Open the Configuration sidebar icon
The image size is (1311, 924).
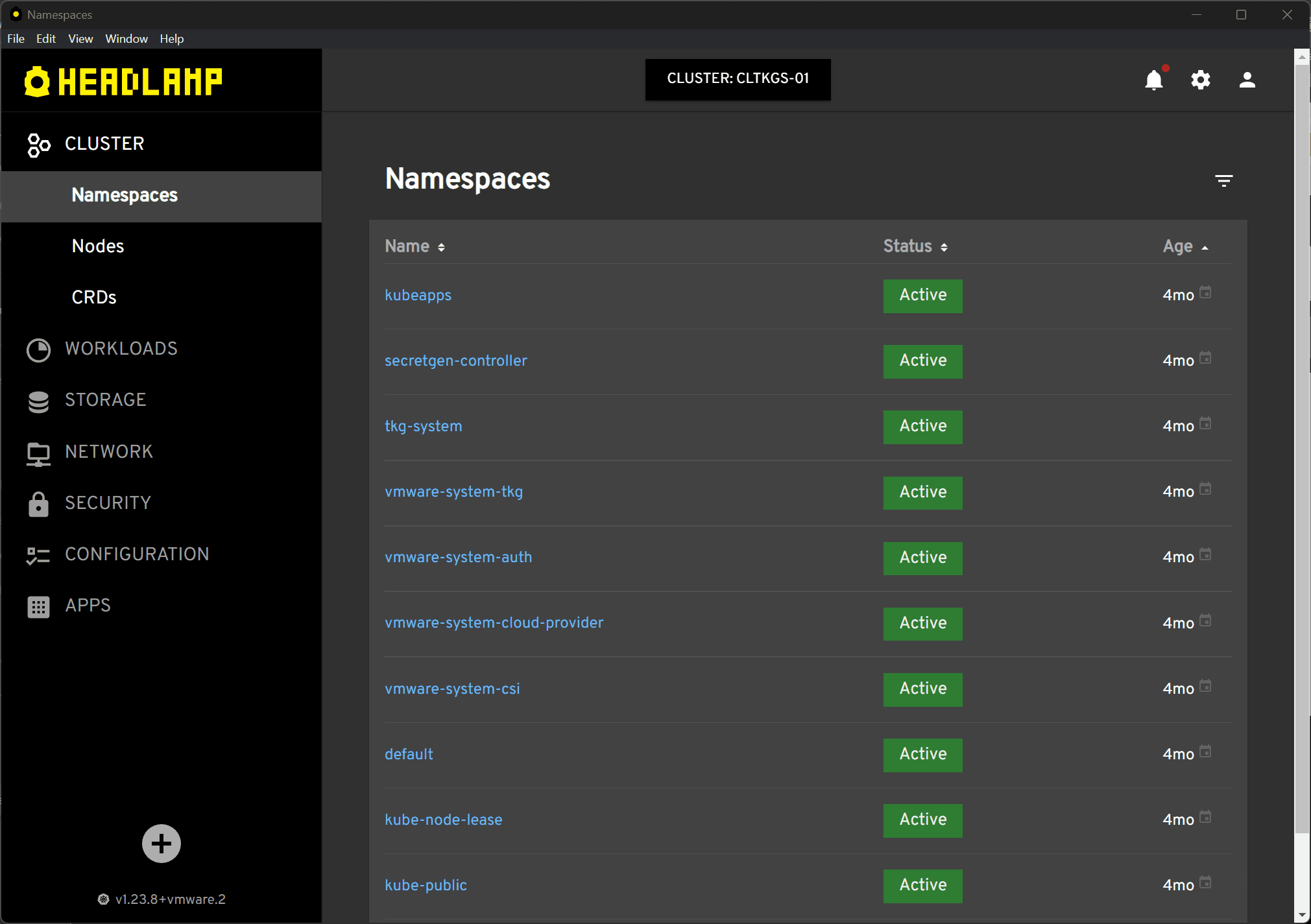38,554
